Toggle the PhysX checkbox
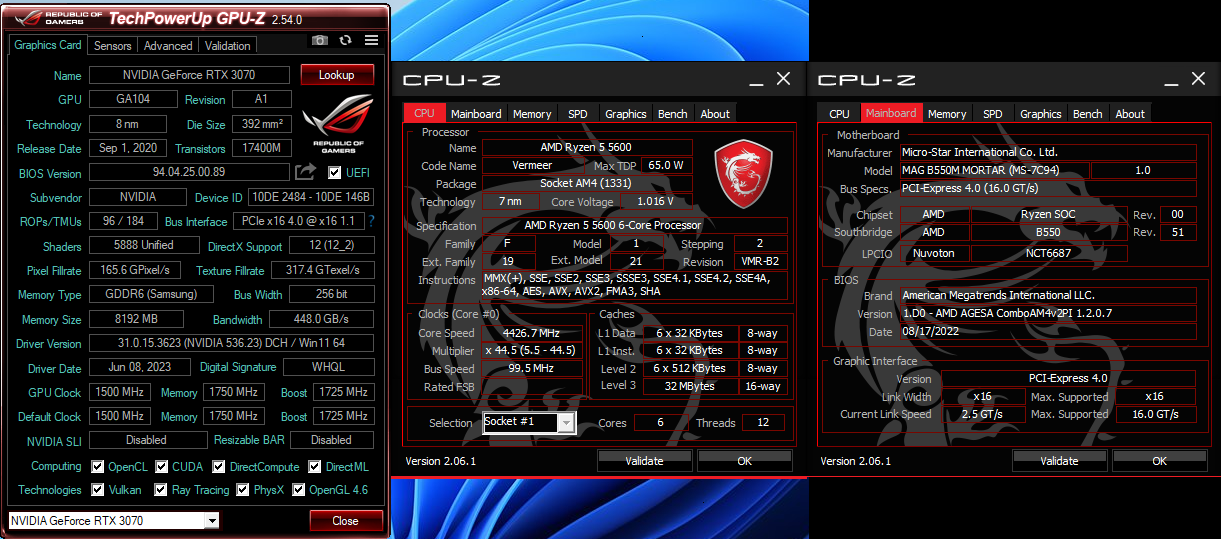Viewport: 1221px width, 539px height. (x=243, y=490)
